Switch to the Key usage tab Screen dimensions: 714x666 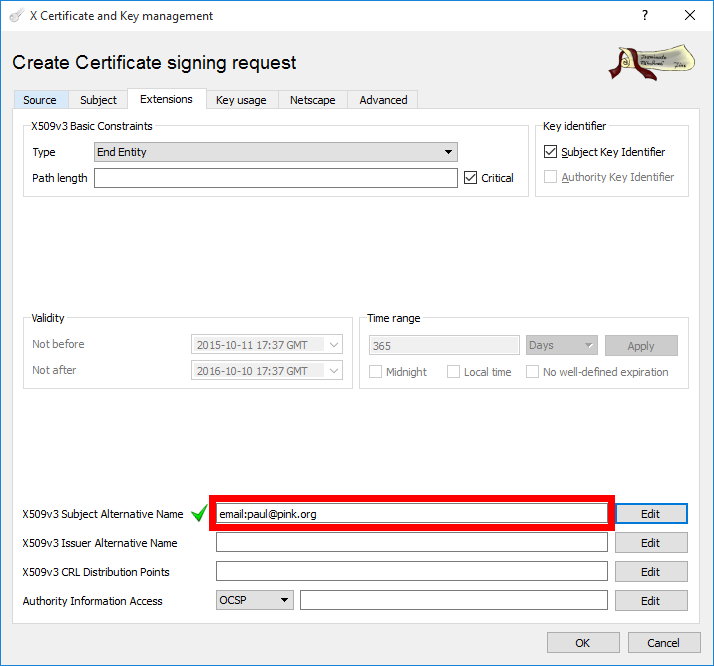[x=241, y=100]
